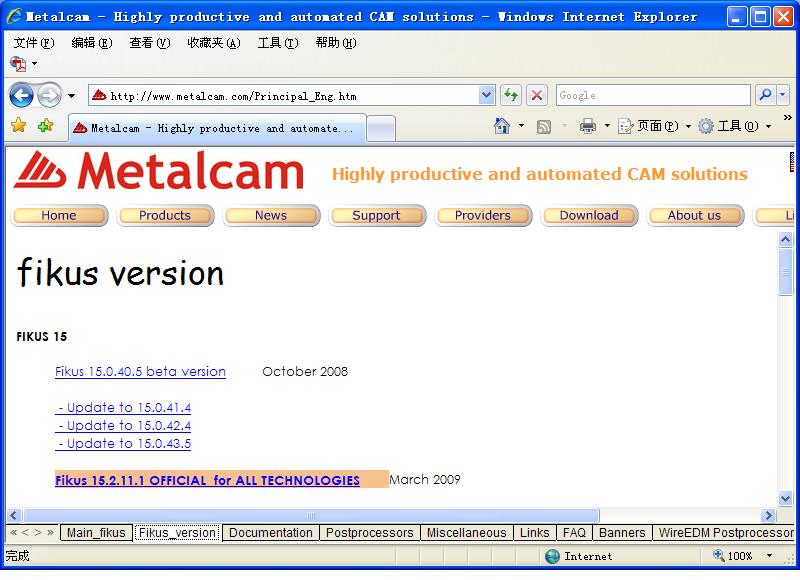The image size is (800, 580).
Task: Open the 文件(F) menu
Action: point(34,43)
